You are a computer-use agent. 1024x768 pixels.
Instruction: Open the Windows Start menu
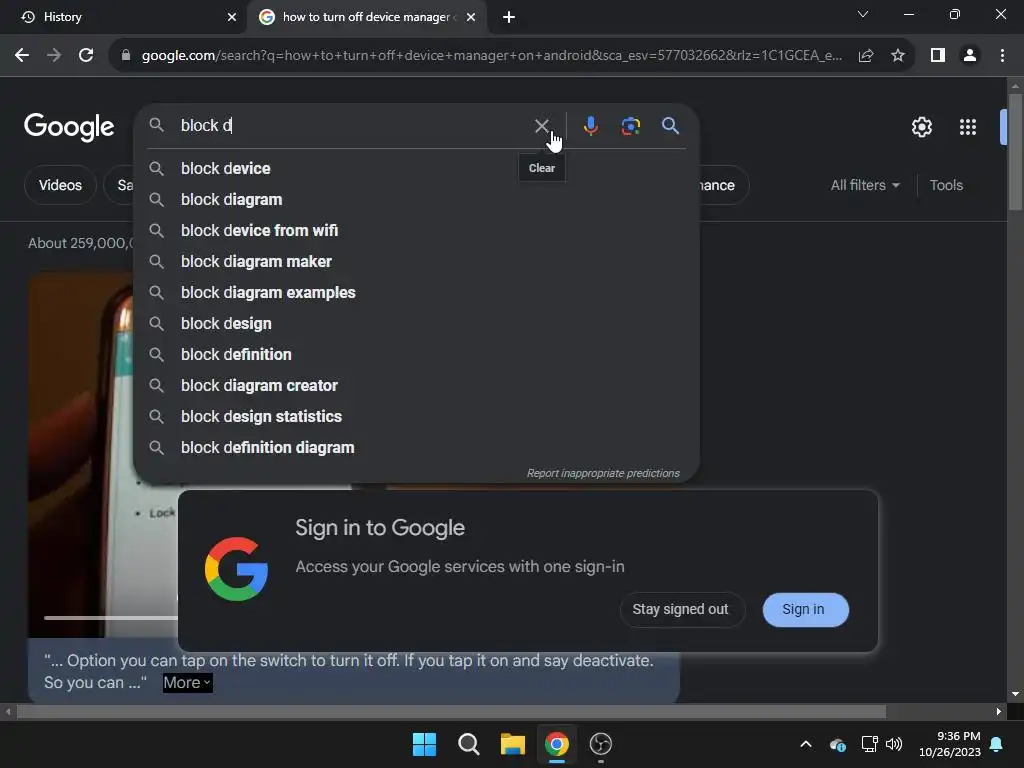pos(424,744)
